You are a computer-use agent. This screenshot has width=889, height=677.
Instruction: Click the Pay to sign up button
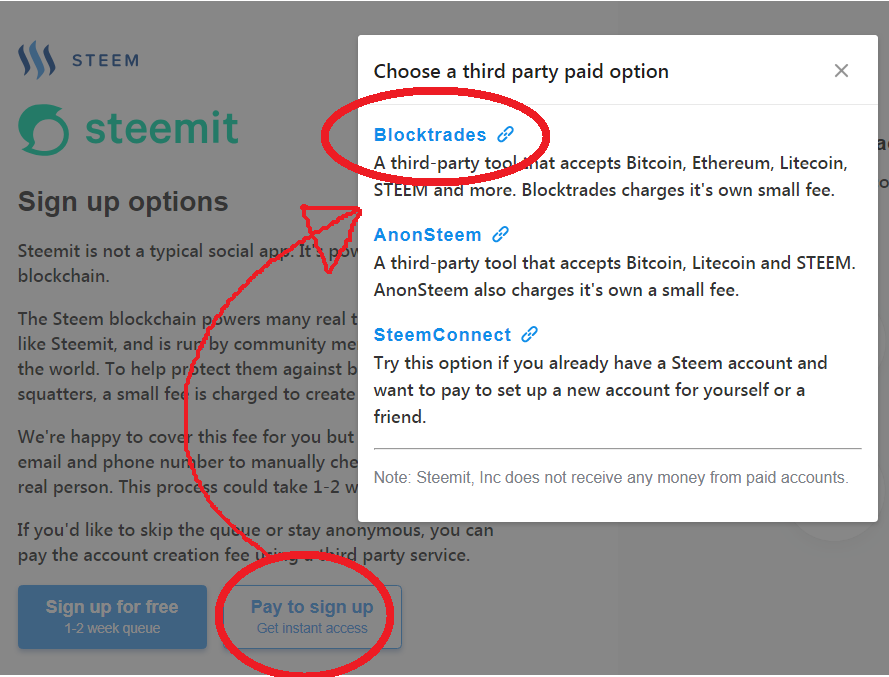(x=312, y=617)
